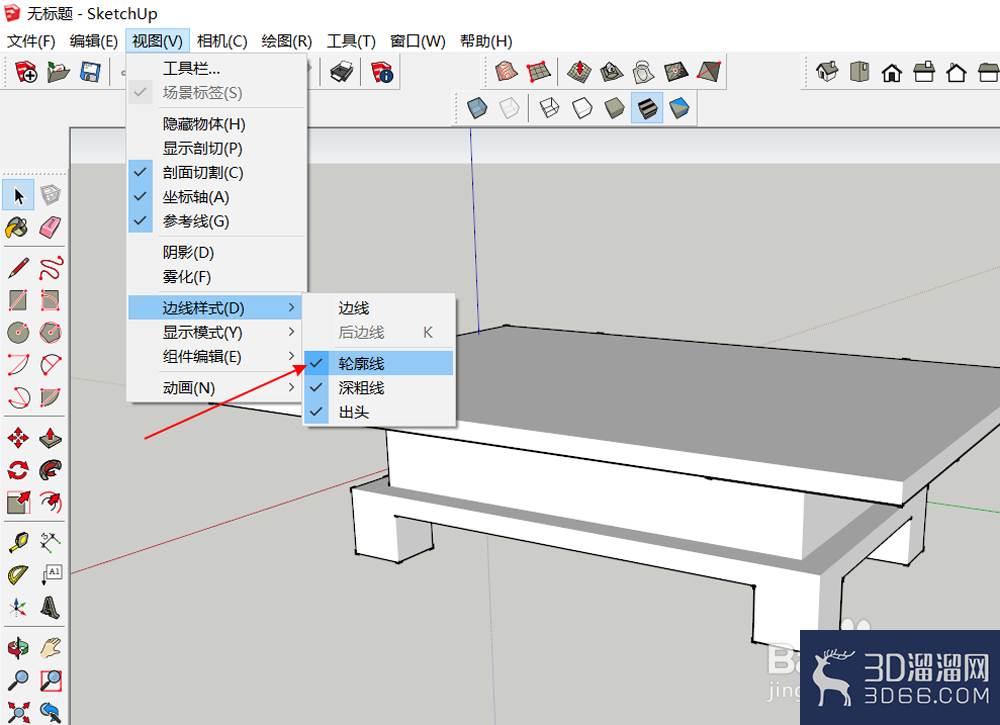Choose the Pan hand tool

tap(50, 648)
